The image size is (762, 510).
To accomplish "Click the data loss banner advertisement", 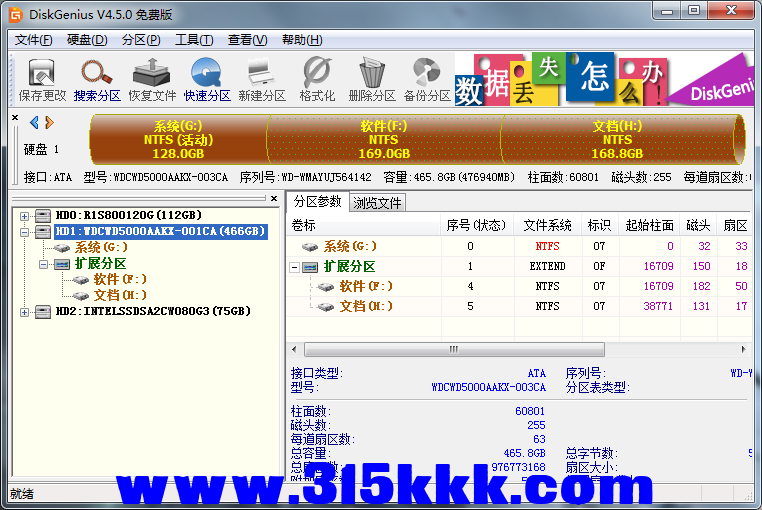I will coord(604,79).
